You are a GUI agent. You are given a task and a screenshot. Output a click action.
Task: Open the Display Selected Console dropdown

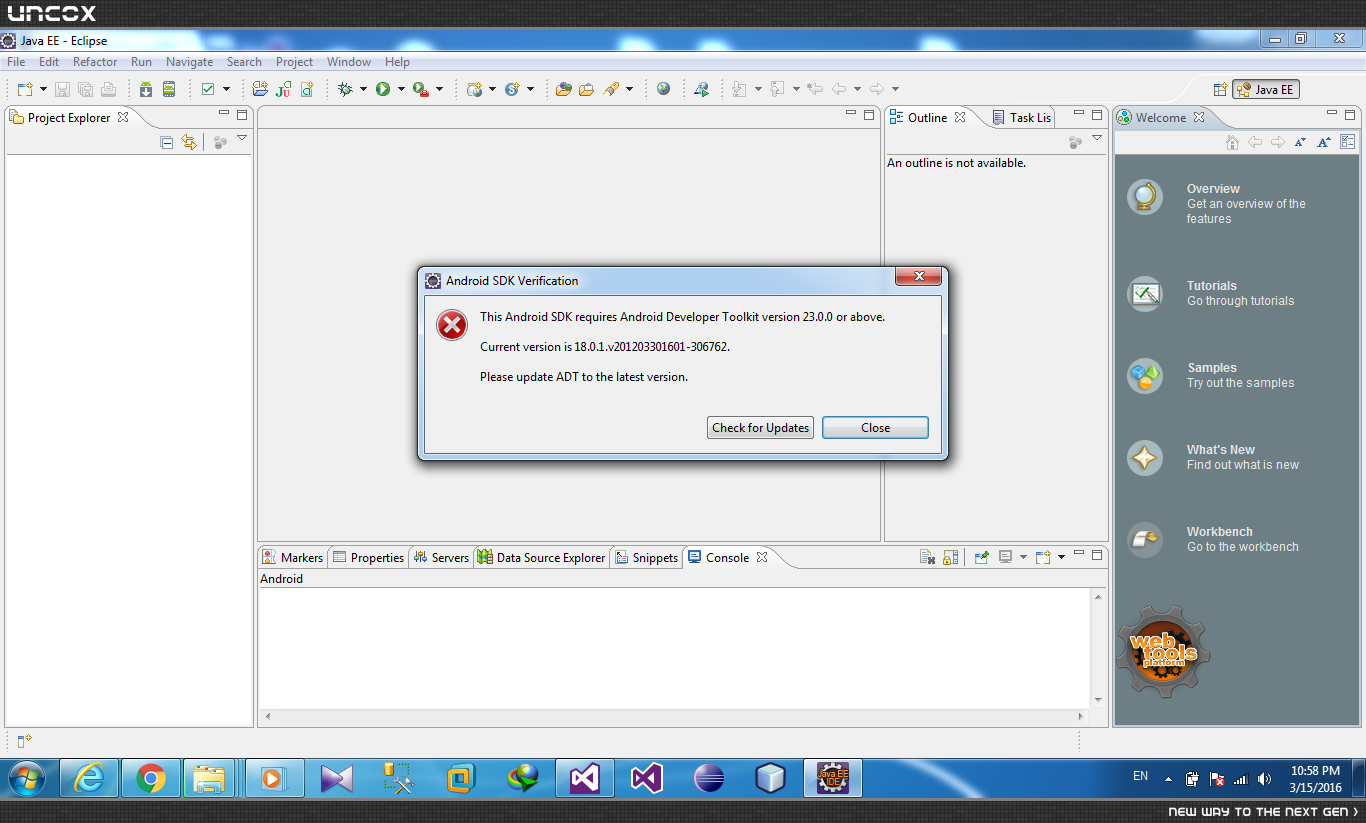pyautogui.click(x=1023, y=557)
